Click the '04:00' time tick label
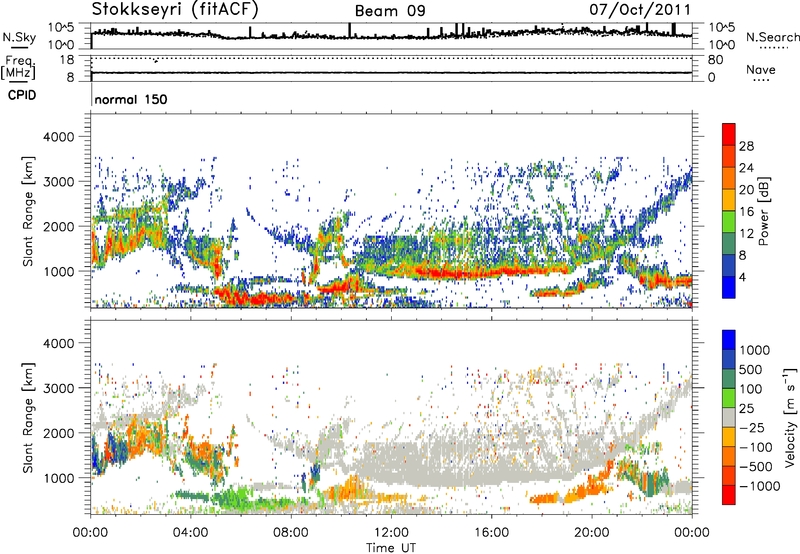 (190, 533)
